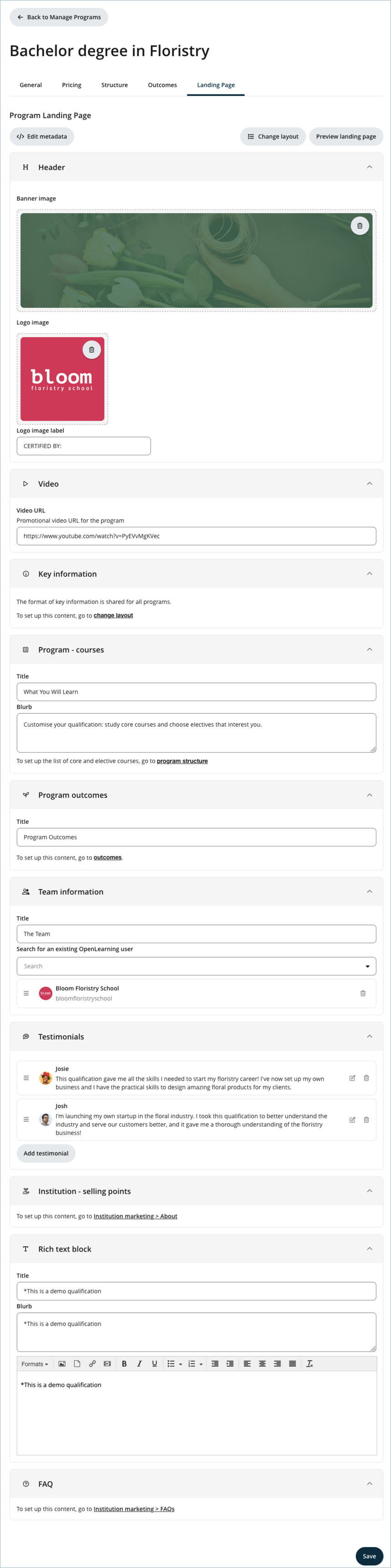Delete Josh's testimonial
This screenshot has width=391, height=1568.
[366, 1119]
